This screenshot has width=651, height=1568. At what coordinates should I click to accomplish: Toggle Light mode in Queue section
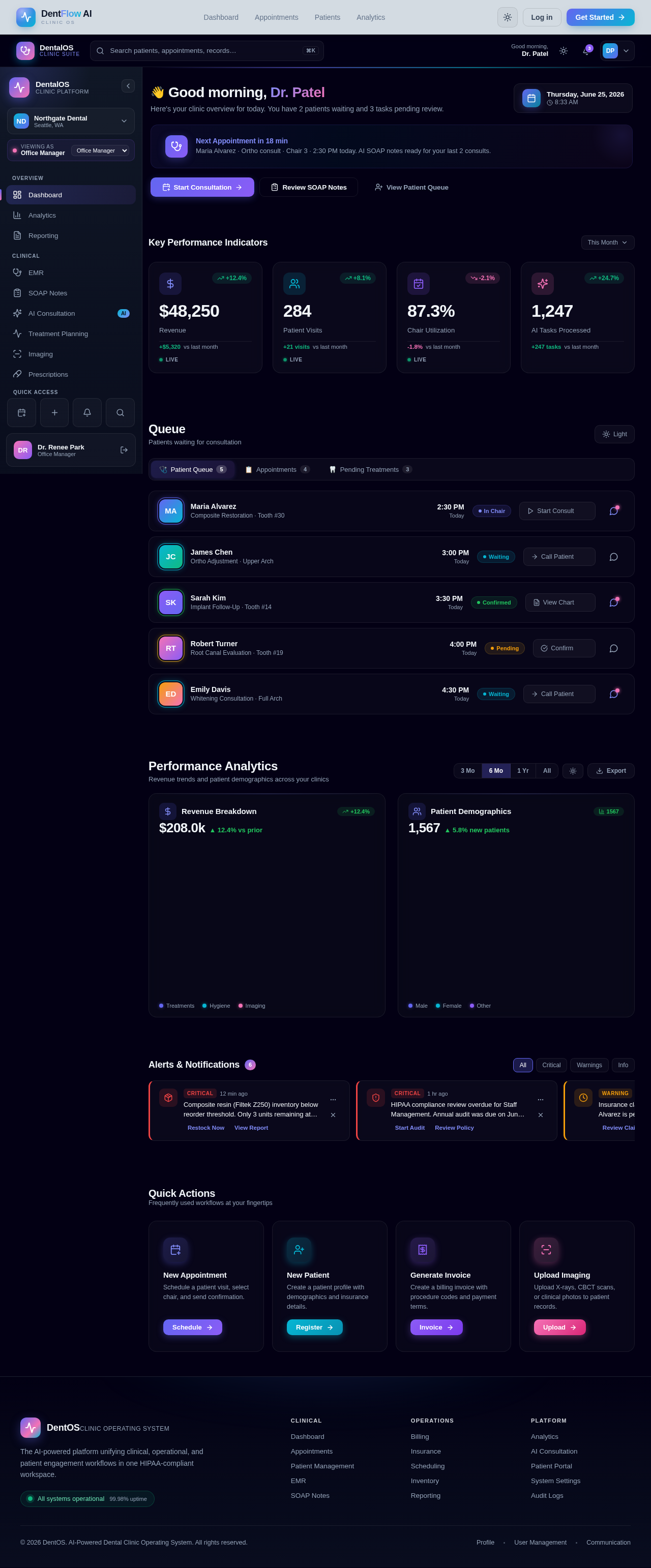coord(614,434)
